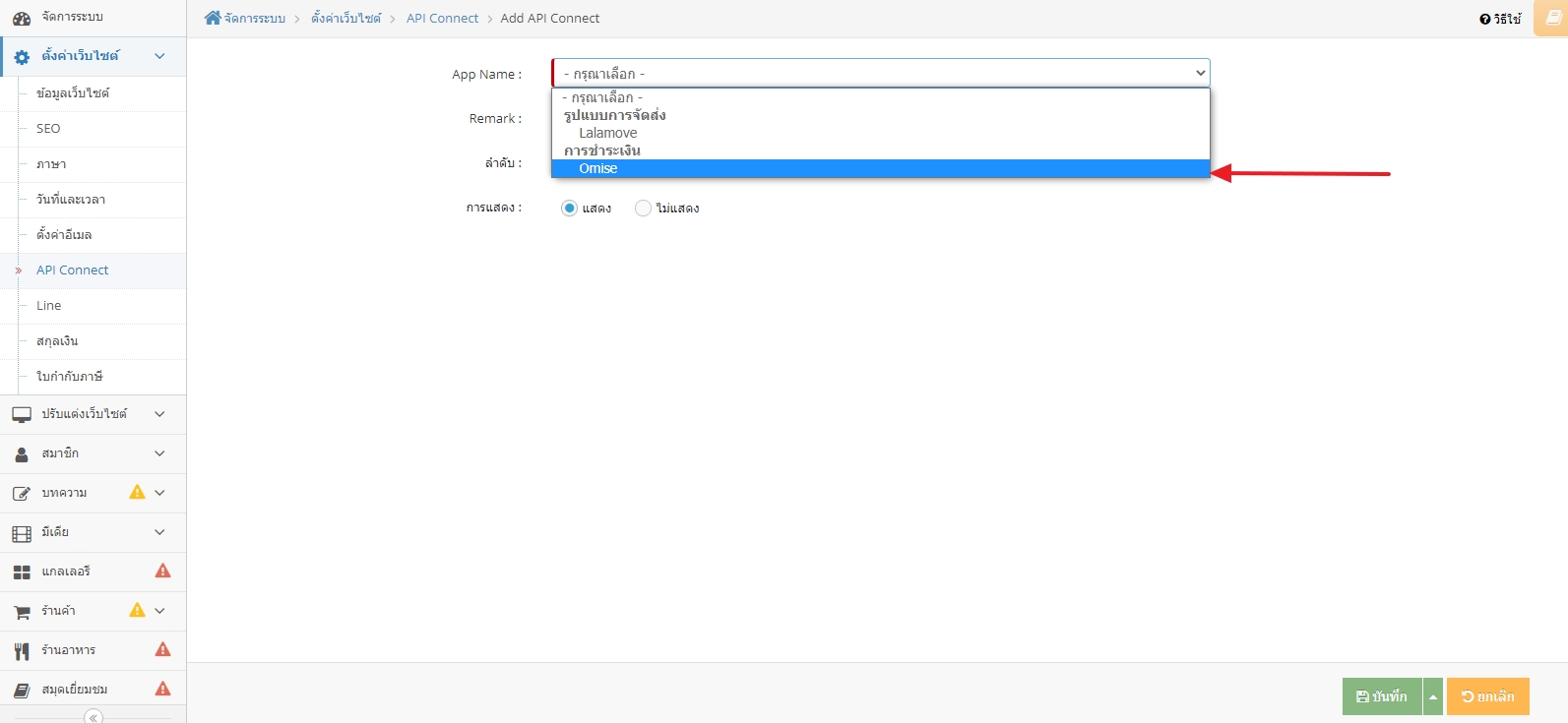Viewport: 1568px width, 723px height.
Task: Click the monitor icon for ปรับแต่งเว็บไซต์
Action: tap(22, 415)
